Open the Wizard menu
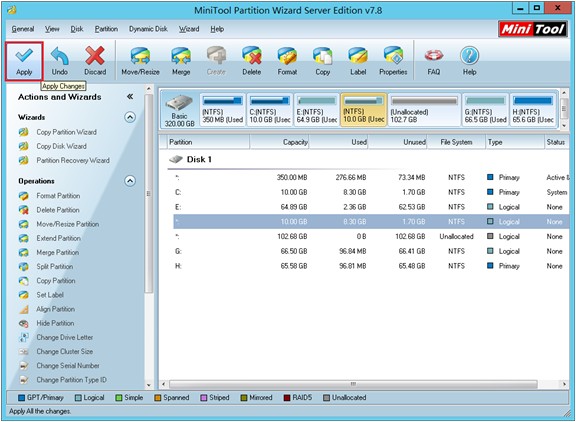 coord(189,29)
